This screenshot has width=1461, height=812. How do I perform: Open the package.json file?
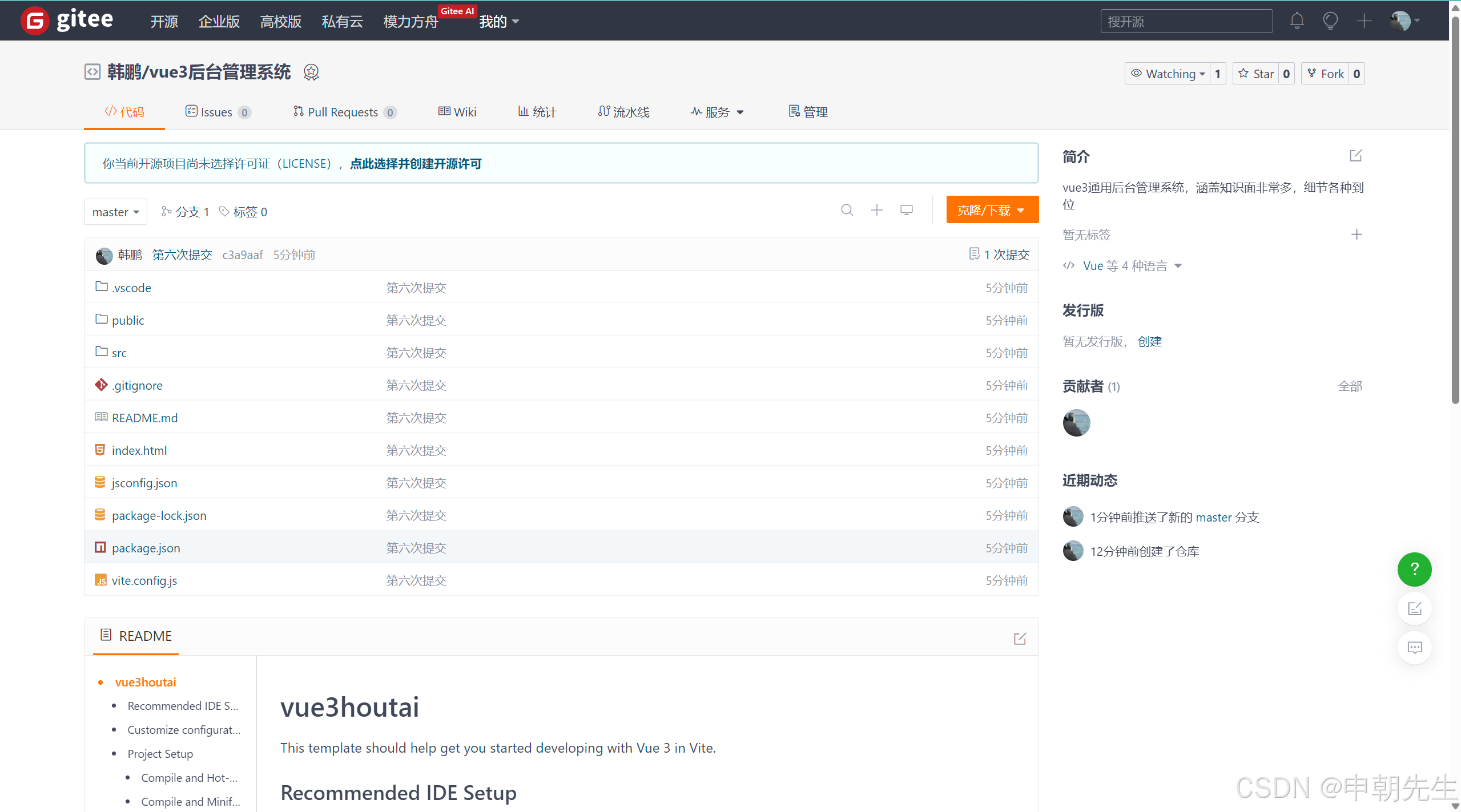[x=146, y=548]
